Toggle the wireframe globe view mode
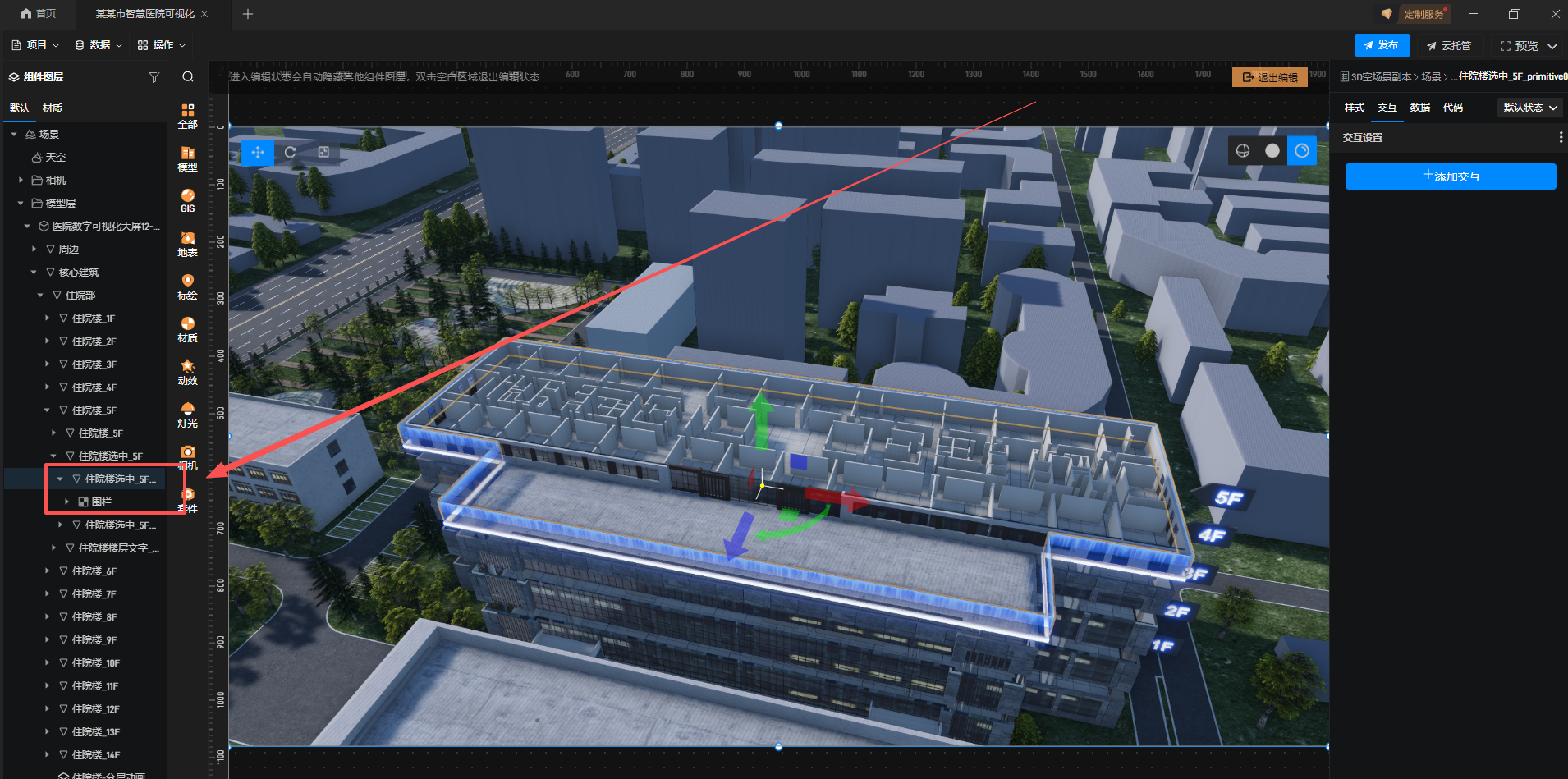Image resolution: width=1568 pixels, height=779 pixels. pos(1242,150)
